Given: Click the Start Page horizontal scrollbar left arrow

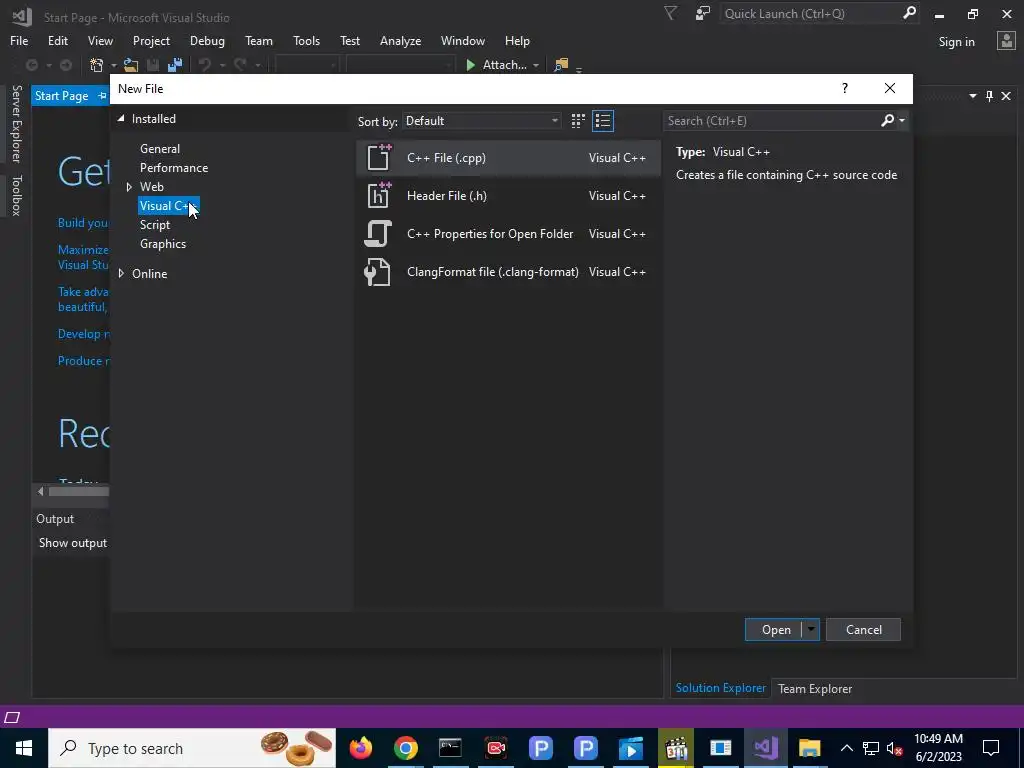Looking at the screenshot, I should [x=40, y=491].
